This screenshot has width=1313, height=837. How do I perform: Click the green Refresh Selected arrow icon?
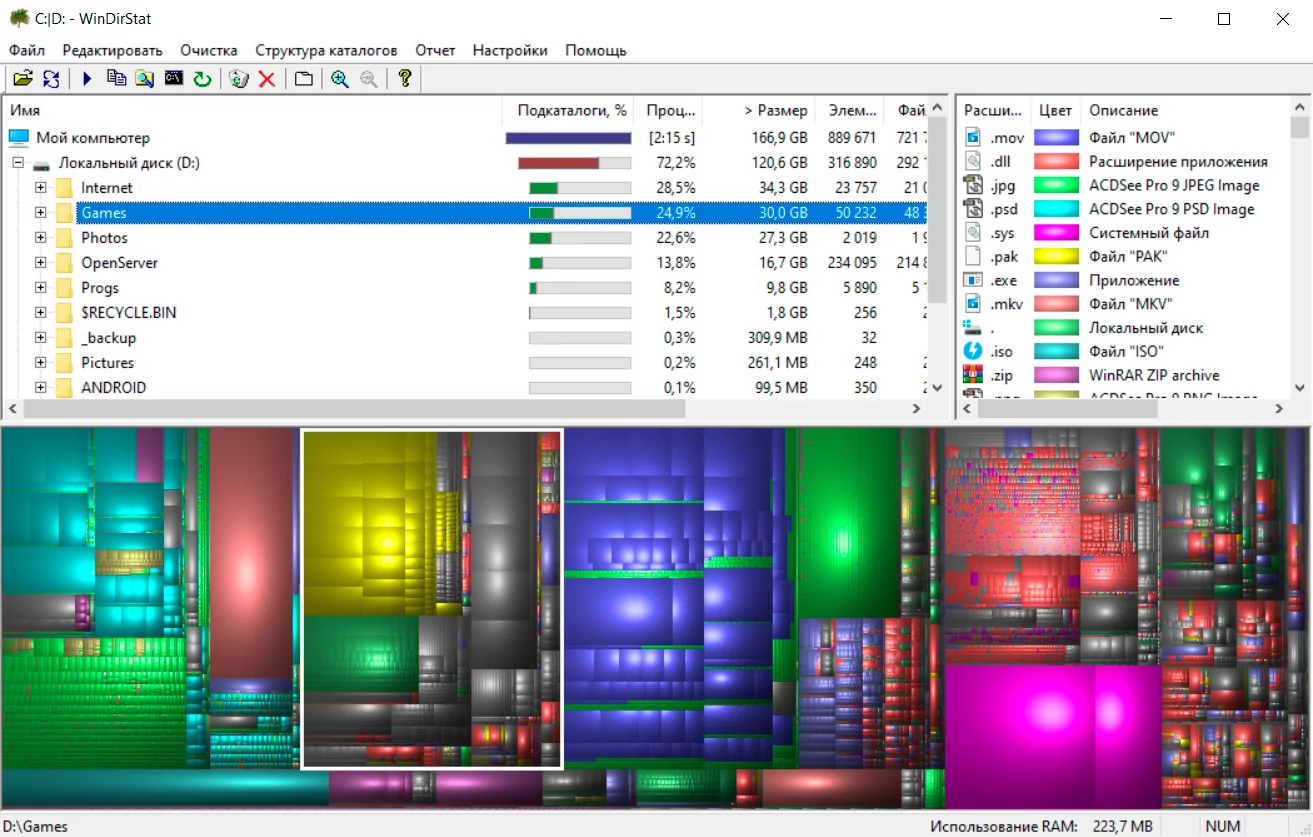202,78
